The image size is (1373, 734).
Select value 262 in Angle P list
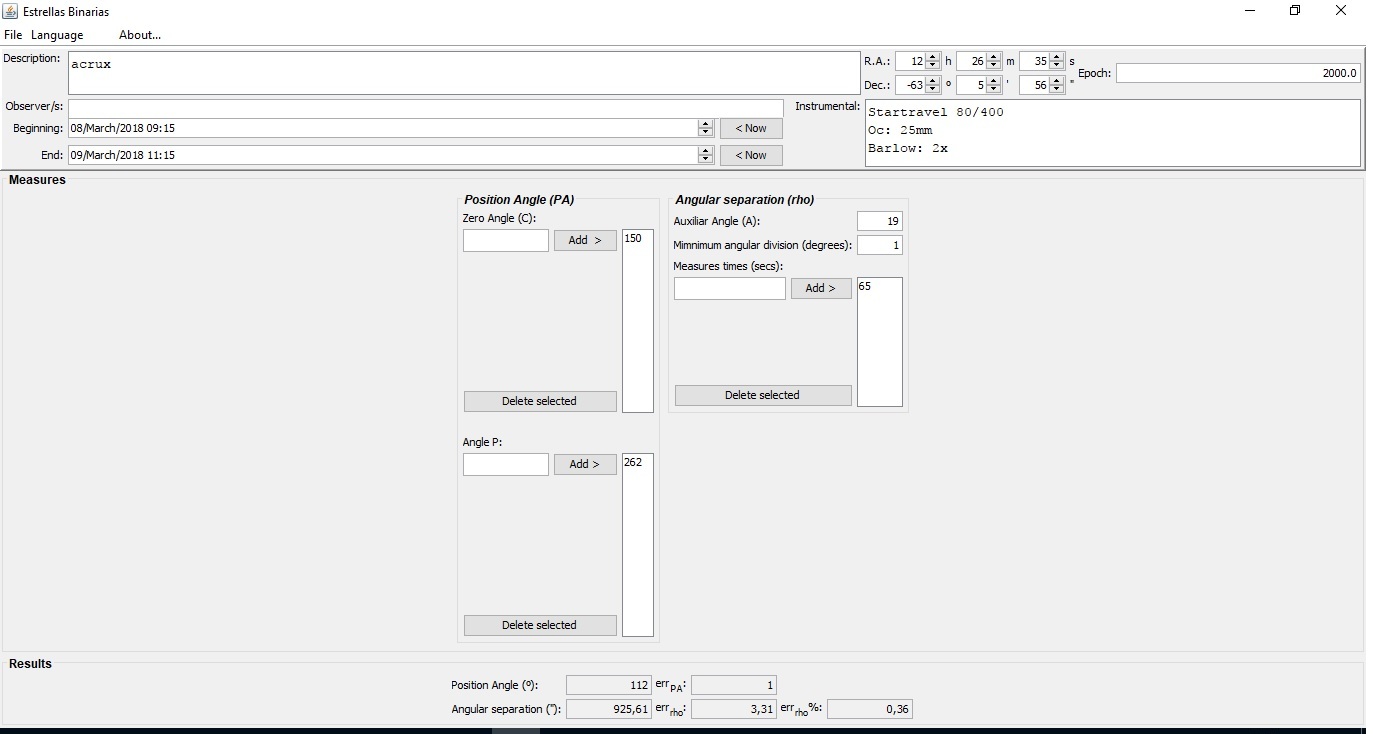click(x=637, y=463)
